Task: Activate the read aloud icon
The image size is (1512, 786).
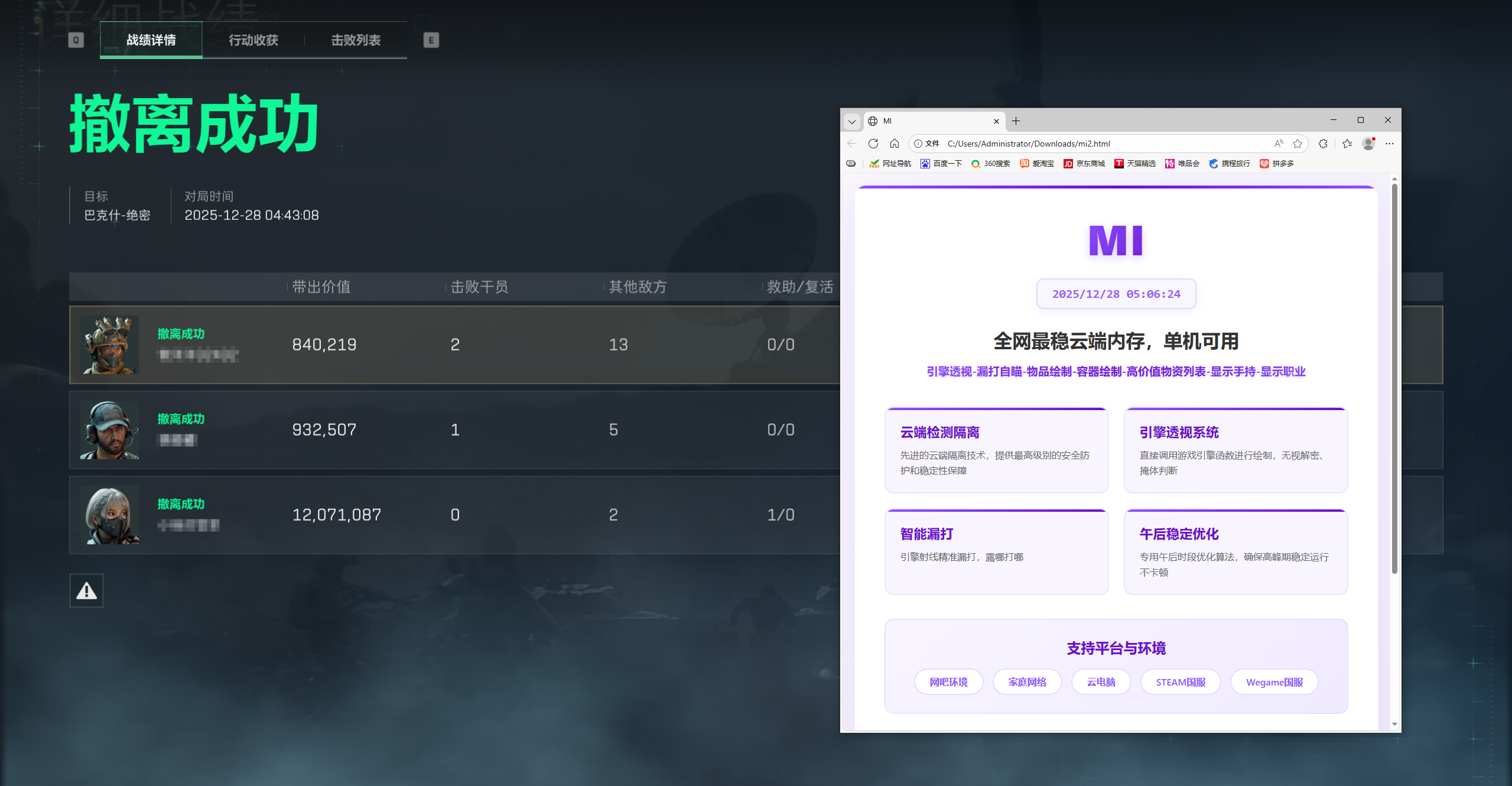Action: (x=1277, y=143)
